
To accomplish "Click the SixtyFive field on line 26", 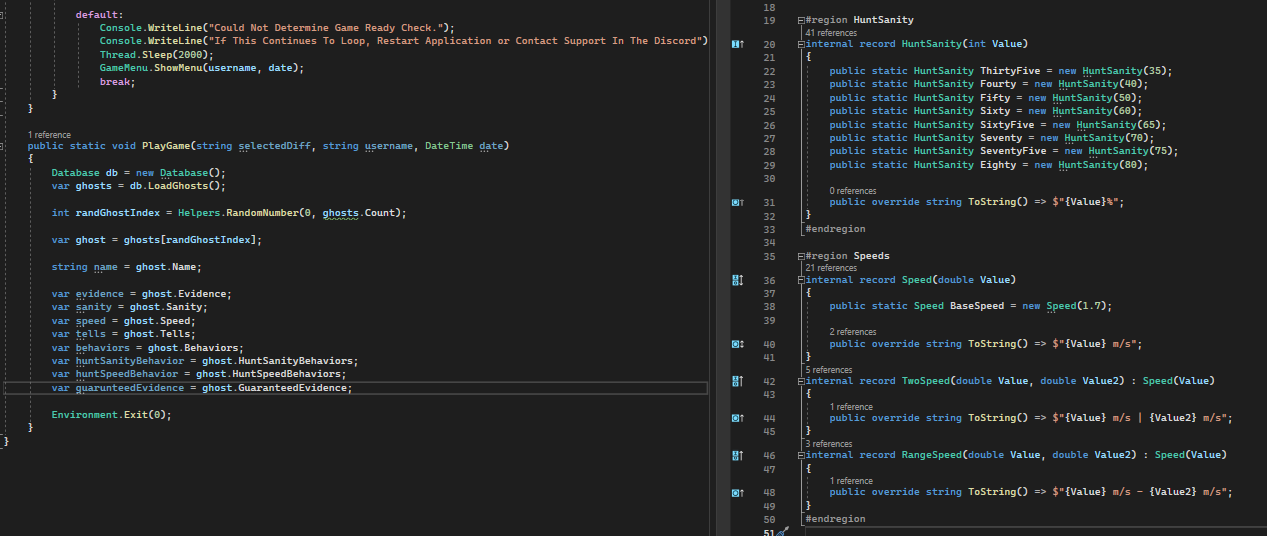I will [1007, 125].
